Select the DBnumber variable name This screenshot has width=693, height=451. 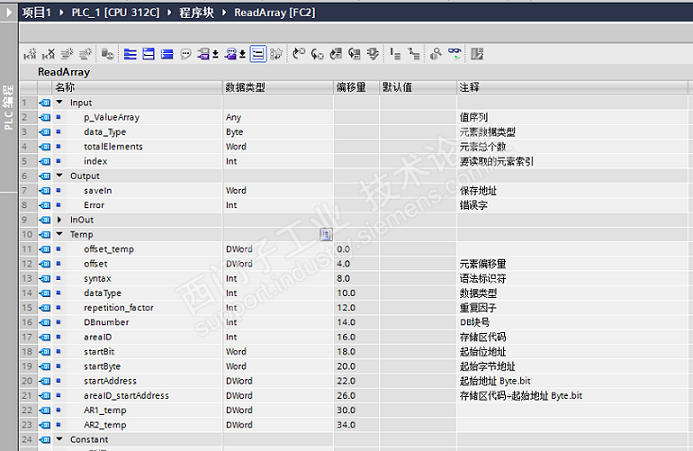106,322
